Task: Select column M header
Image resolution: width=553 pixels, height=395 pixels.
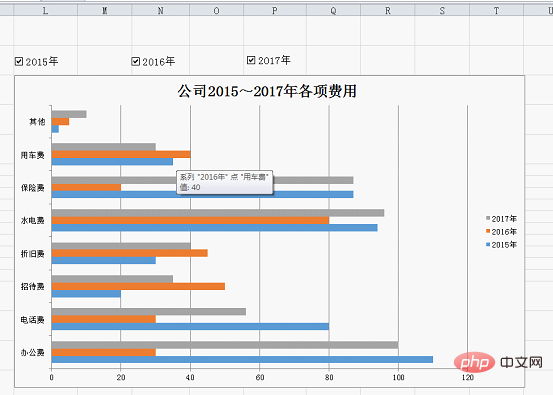Action: 104,11
